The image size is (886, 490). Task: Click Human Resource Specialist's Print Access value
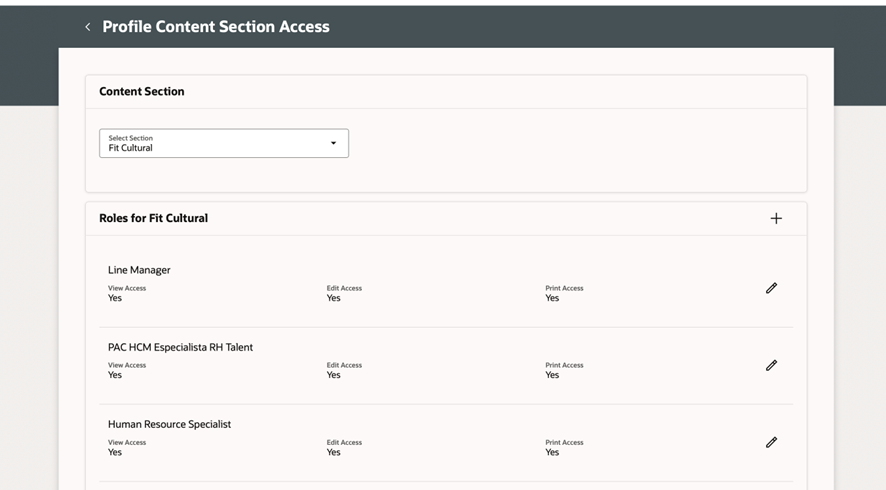click(x=552, y=452)
